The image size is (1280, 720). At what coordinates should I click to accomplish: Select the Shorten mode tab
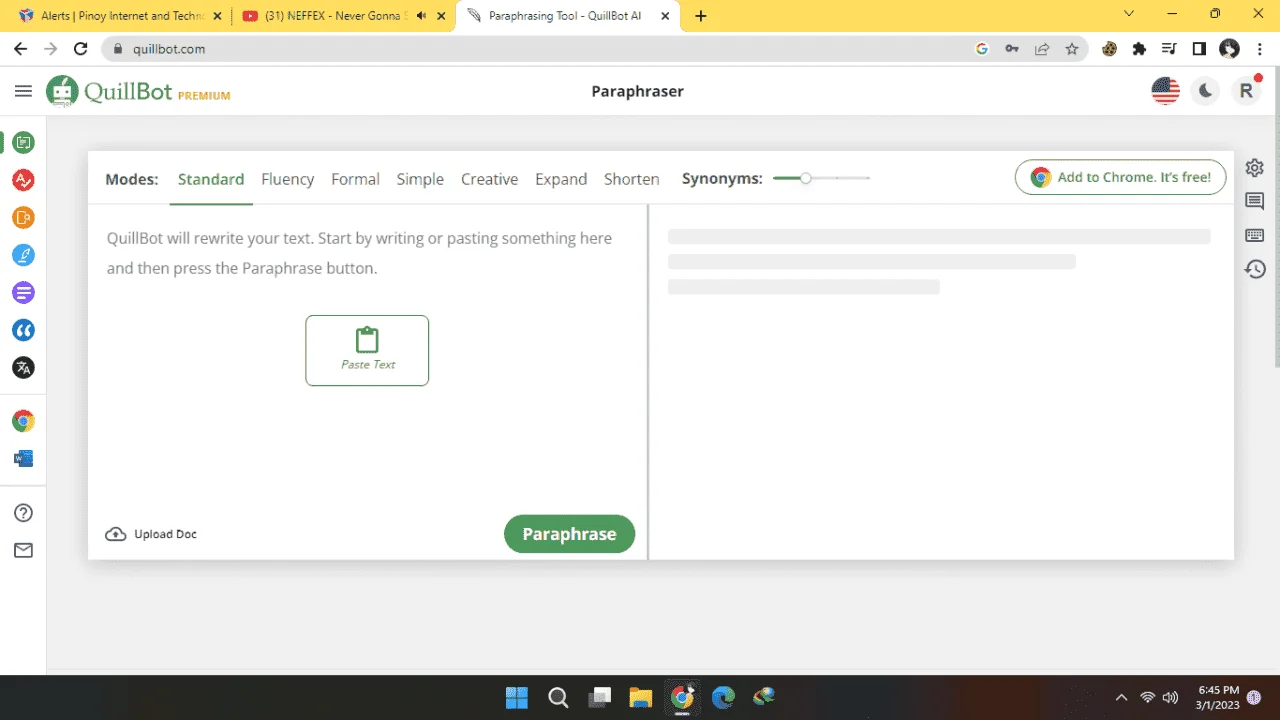tap(632, 179)
